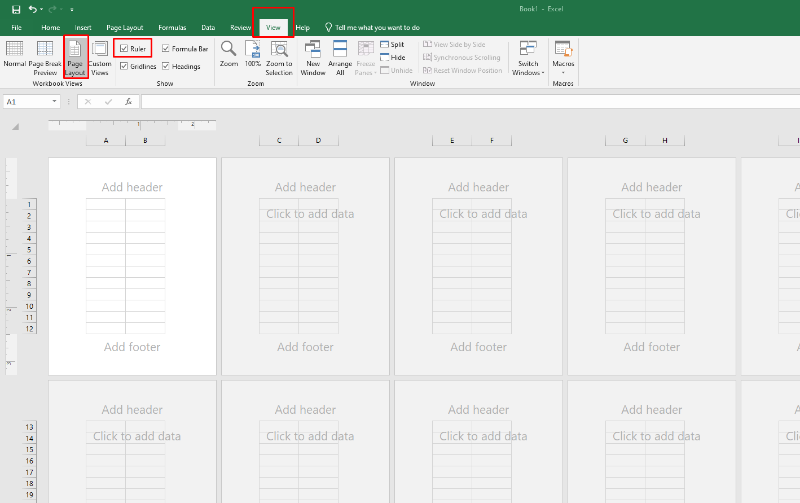Click Reset Window Position
800x503 pixels.
click(x=463, y=70)
